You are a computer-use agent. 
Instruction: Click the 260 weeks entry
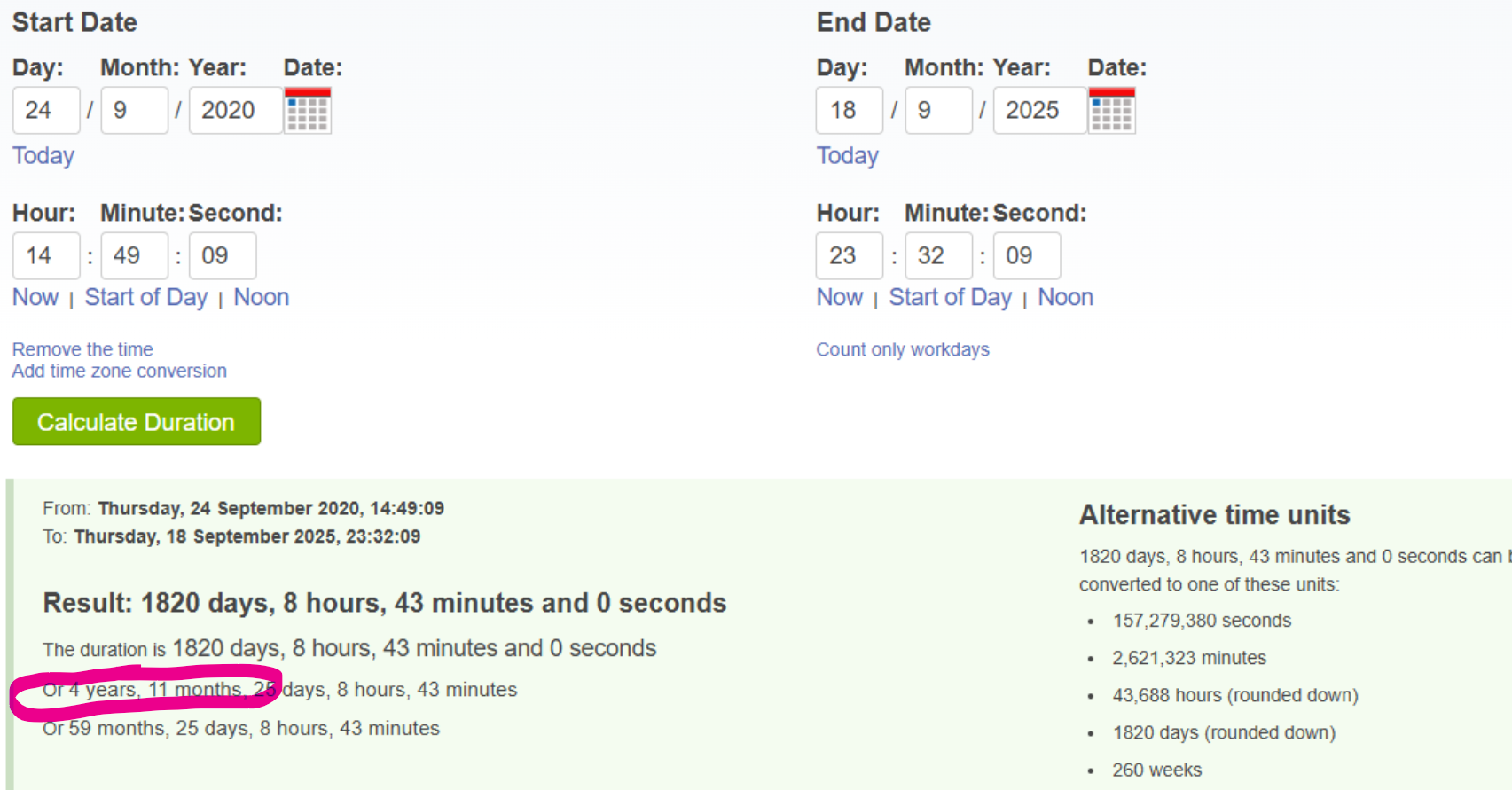coord(1157,770)
